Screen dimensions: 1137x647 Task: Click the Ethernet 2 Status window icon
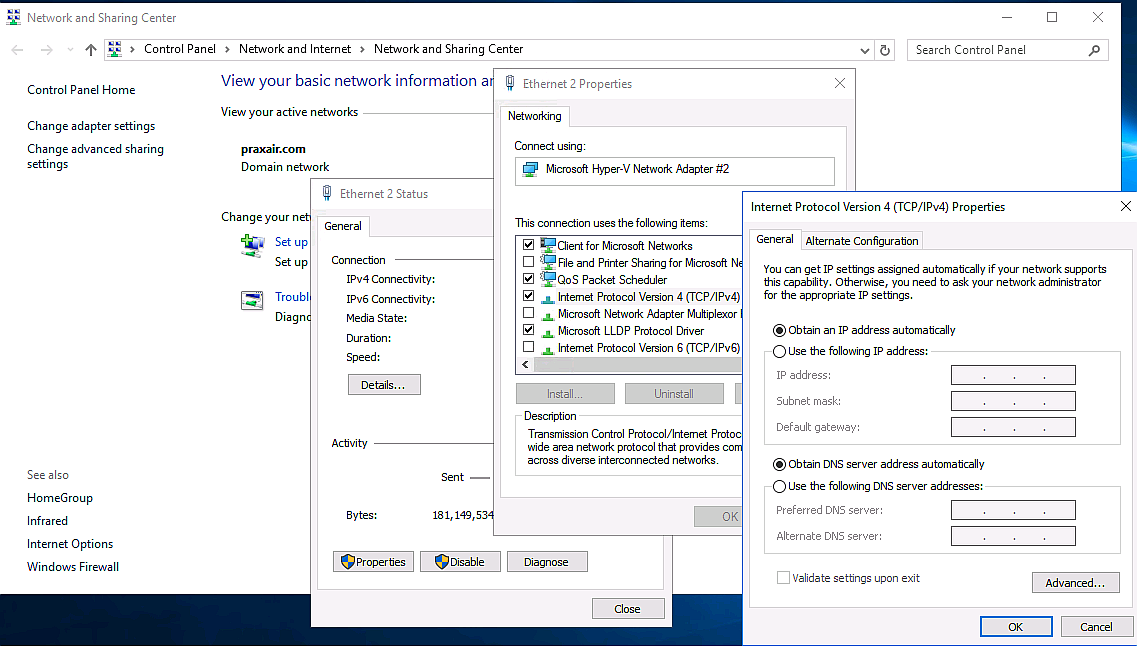click(328, 194)
